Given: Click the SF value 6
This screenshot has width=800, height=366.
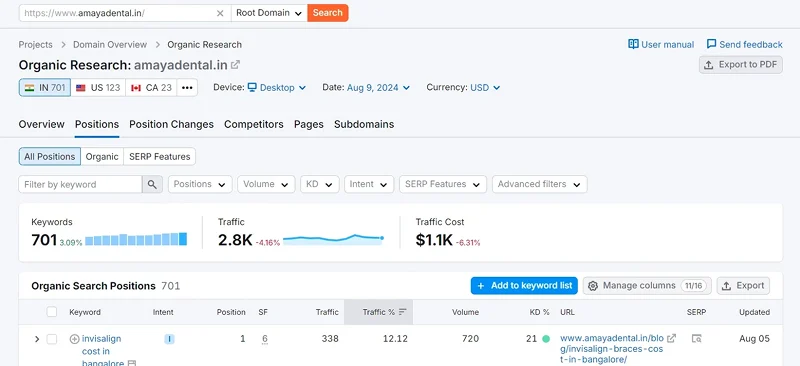Looking at the screenshot, I should coord(264,339).
